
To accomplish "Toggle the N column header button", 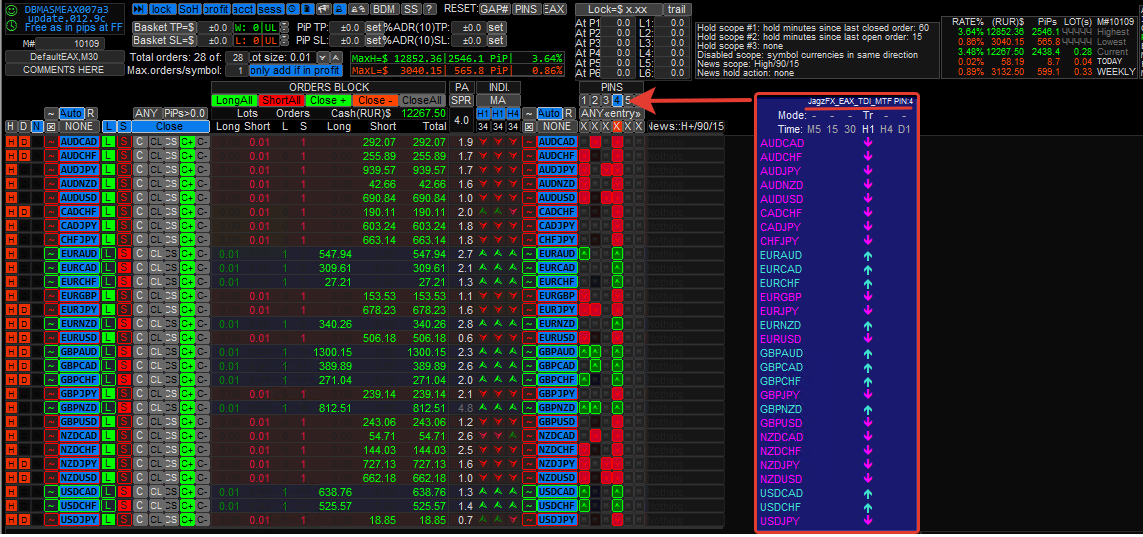I will pyautogui.click(x=36, y=127).
